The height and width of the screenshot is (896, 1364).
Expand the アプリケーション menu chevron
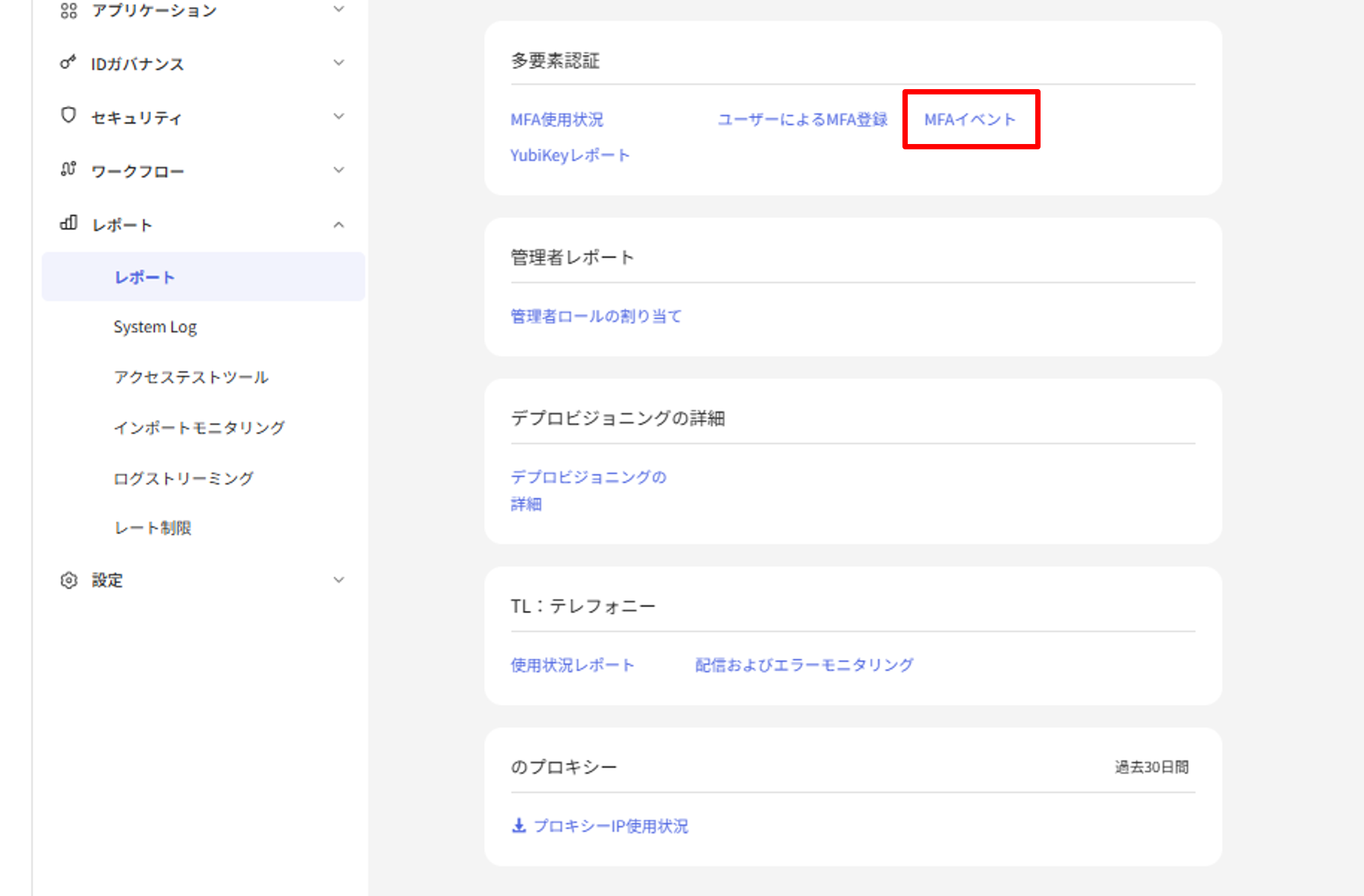(339, 9)
